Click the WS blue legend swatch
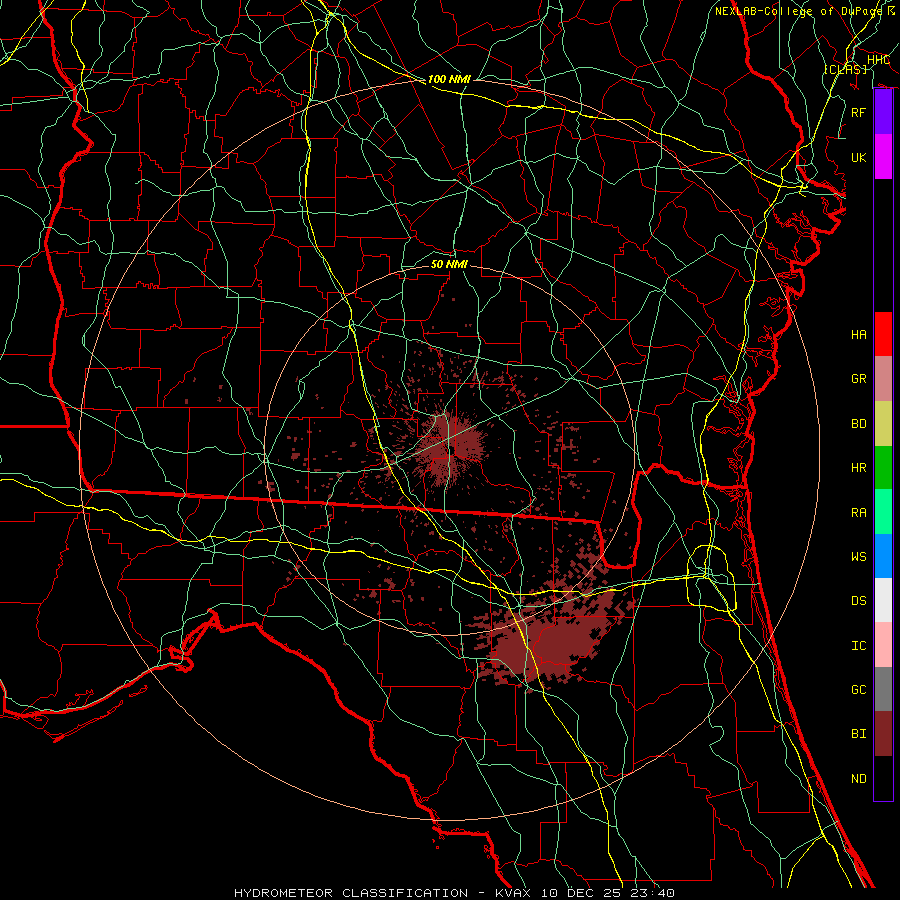Image resolution: width=900 pixels, height=900 pixels. pyautogui.click(x=883, y=556)
